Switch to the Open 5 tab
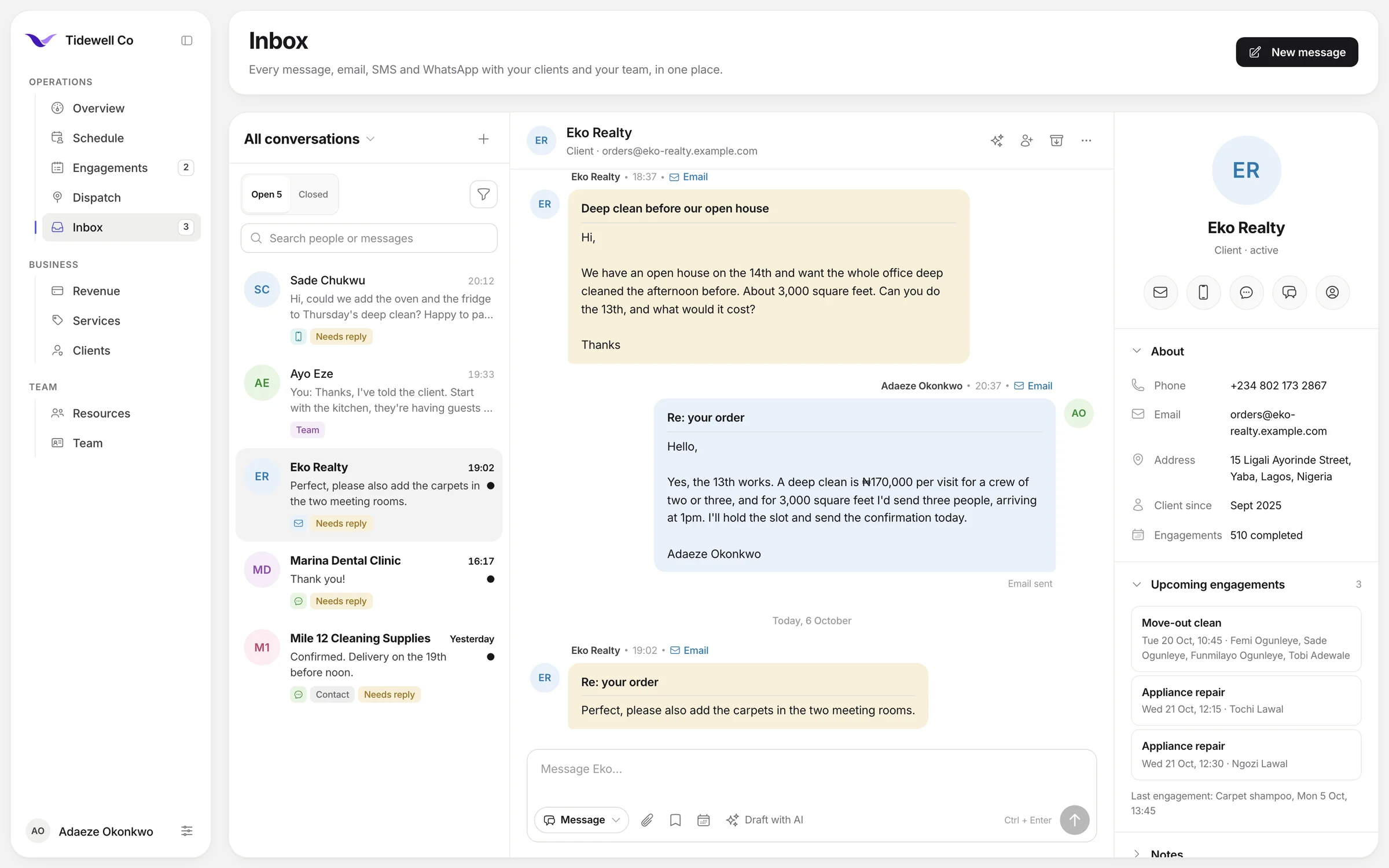The height and width of the screenshot is (868, 1389). [266, 194]
